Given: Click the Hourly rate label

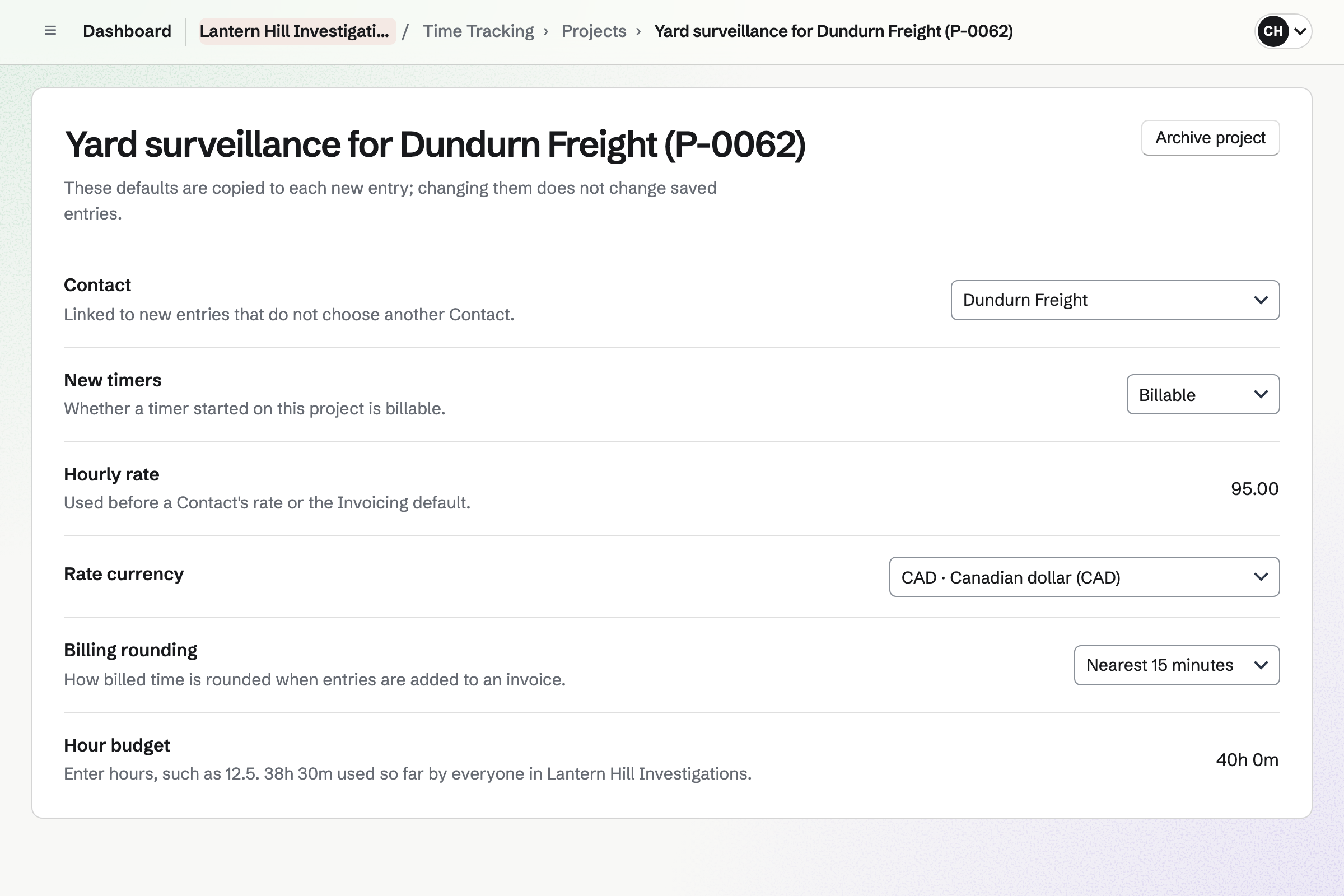Looking at the screenshot, I should [x=111, y=474].
